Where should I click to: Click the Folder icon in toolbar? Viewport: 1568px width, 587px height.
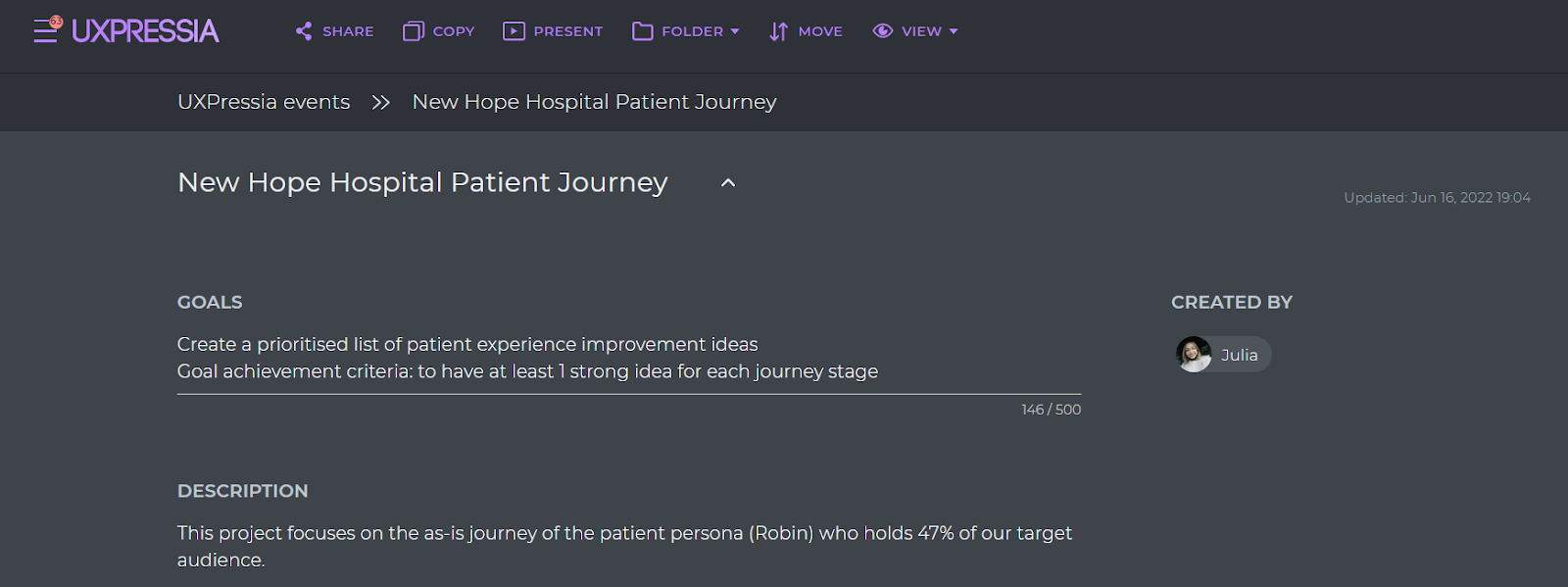click(x=643, y=31)
